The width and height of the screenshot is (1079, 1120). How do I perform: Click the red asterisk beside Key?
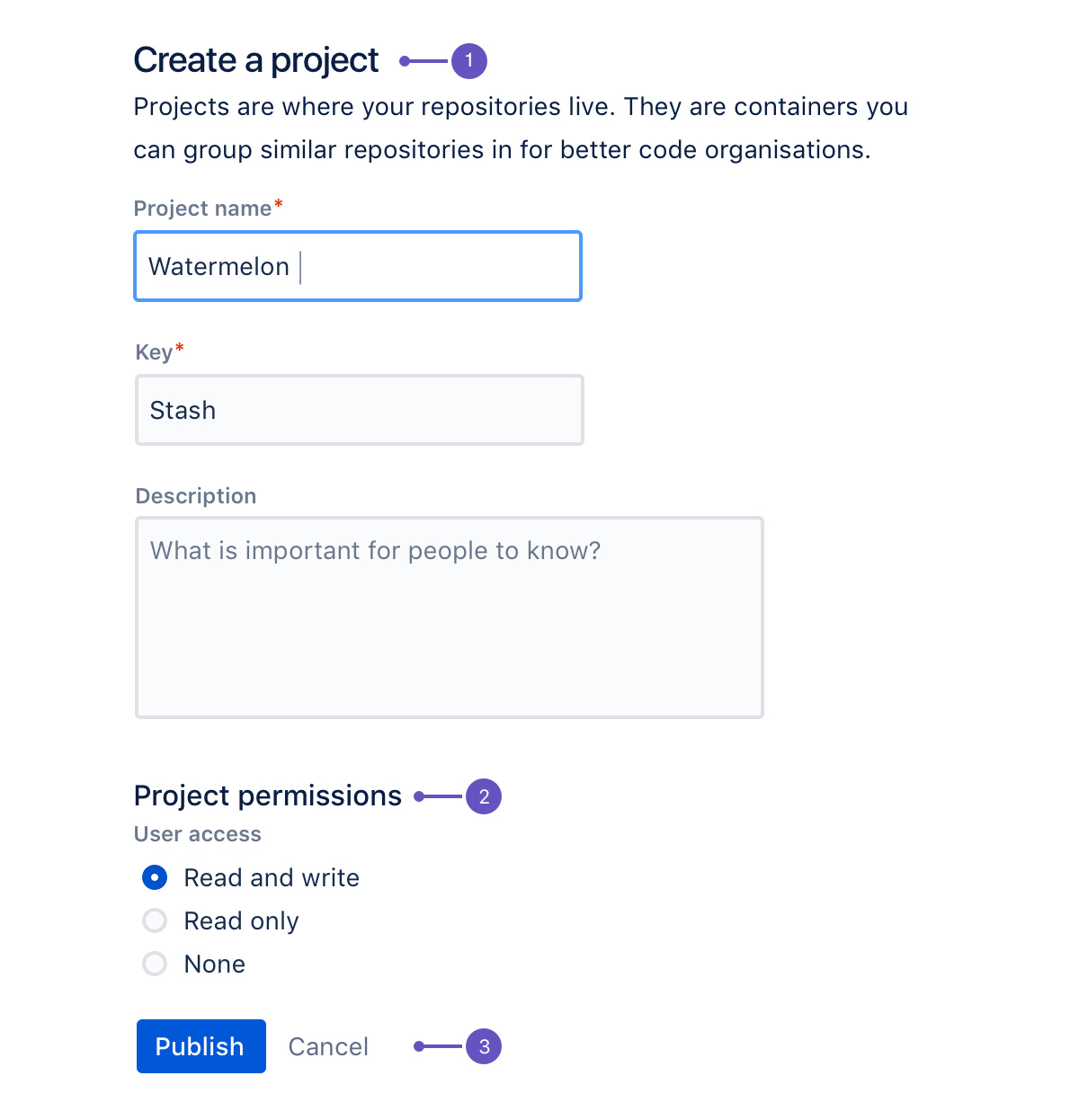point(180,348)
